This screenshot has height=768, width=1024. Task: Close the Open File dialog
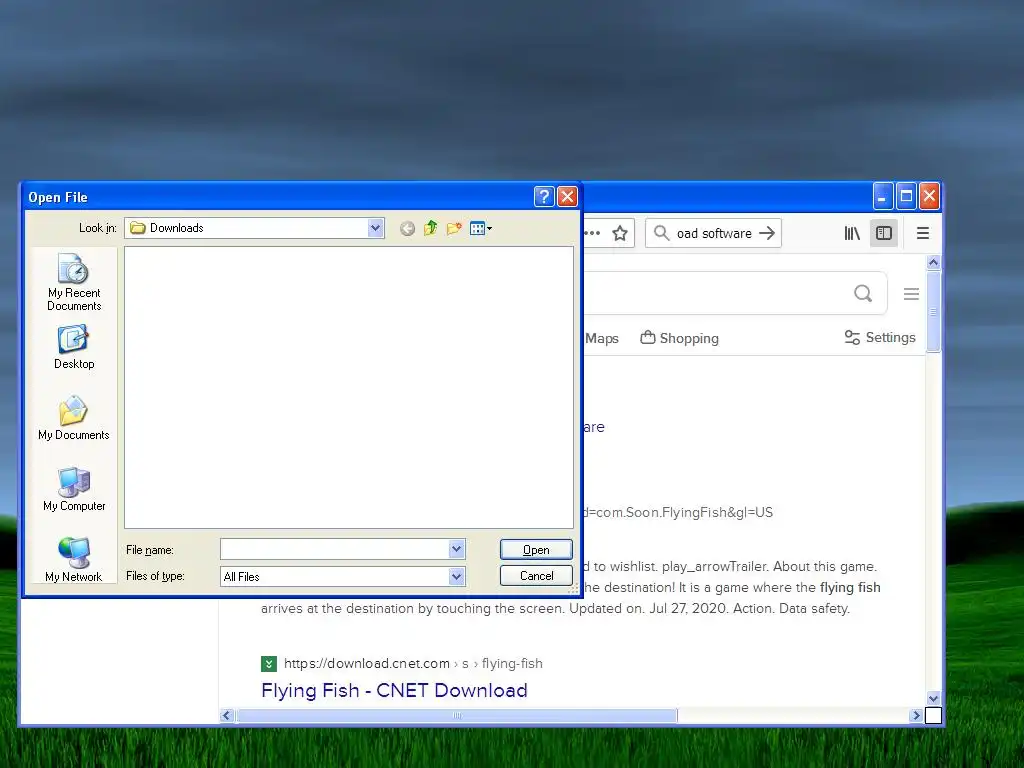click(568, 197)
